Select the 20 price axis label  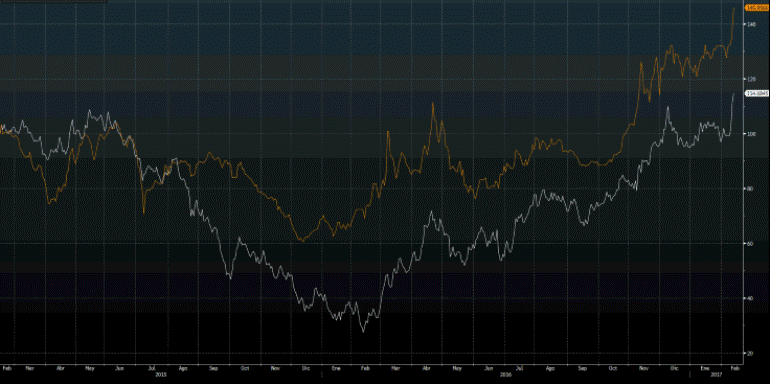pos(749,353)
